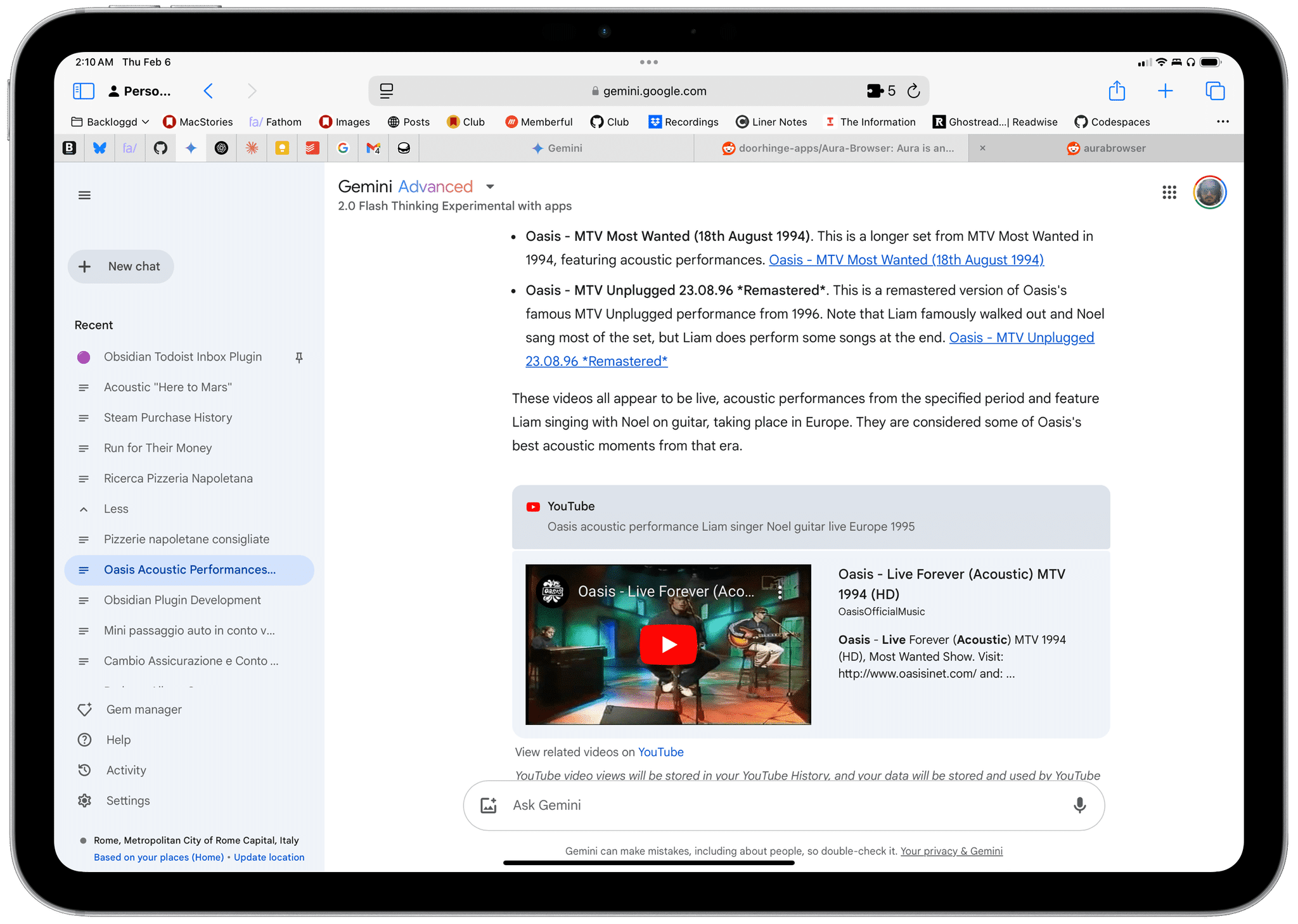Open Gemini Activity
This screenshot has height=924, width=1298.
point(112,771)
